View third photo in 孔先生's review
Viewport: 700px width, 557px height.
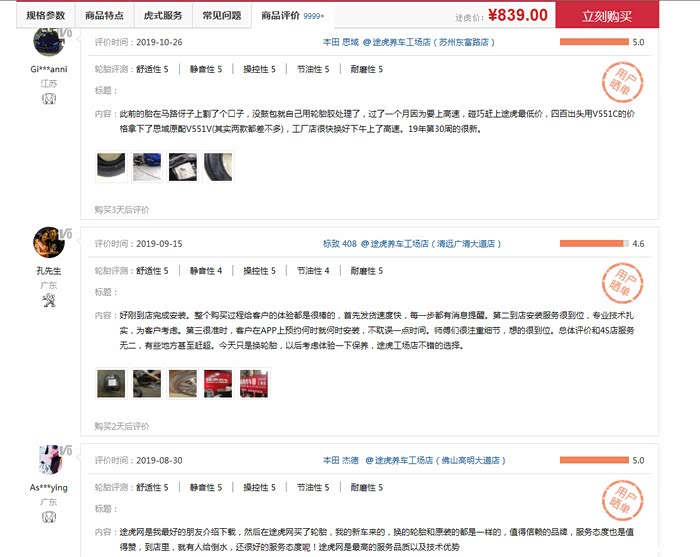(x=183, y=383)
